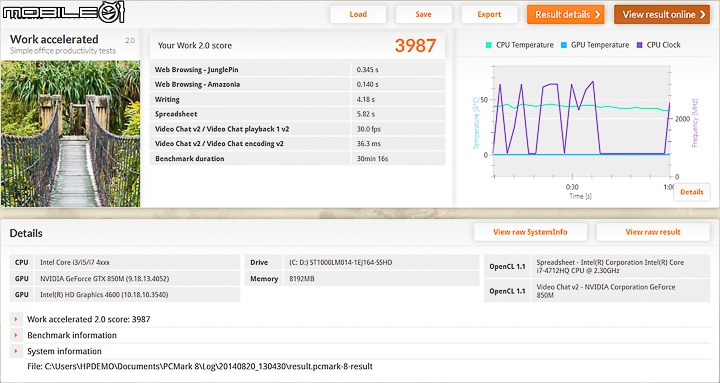
Task: Click Video Chat encoding v2 row
Action: tap(297, 143)
